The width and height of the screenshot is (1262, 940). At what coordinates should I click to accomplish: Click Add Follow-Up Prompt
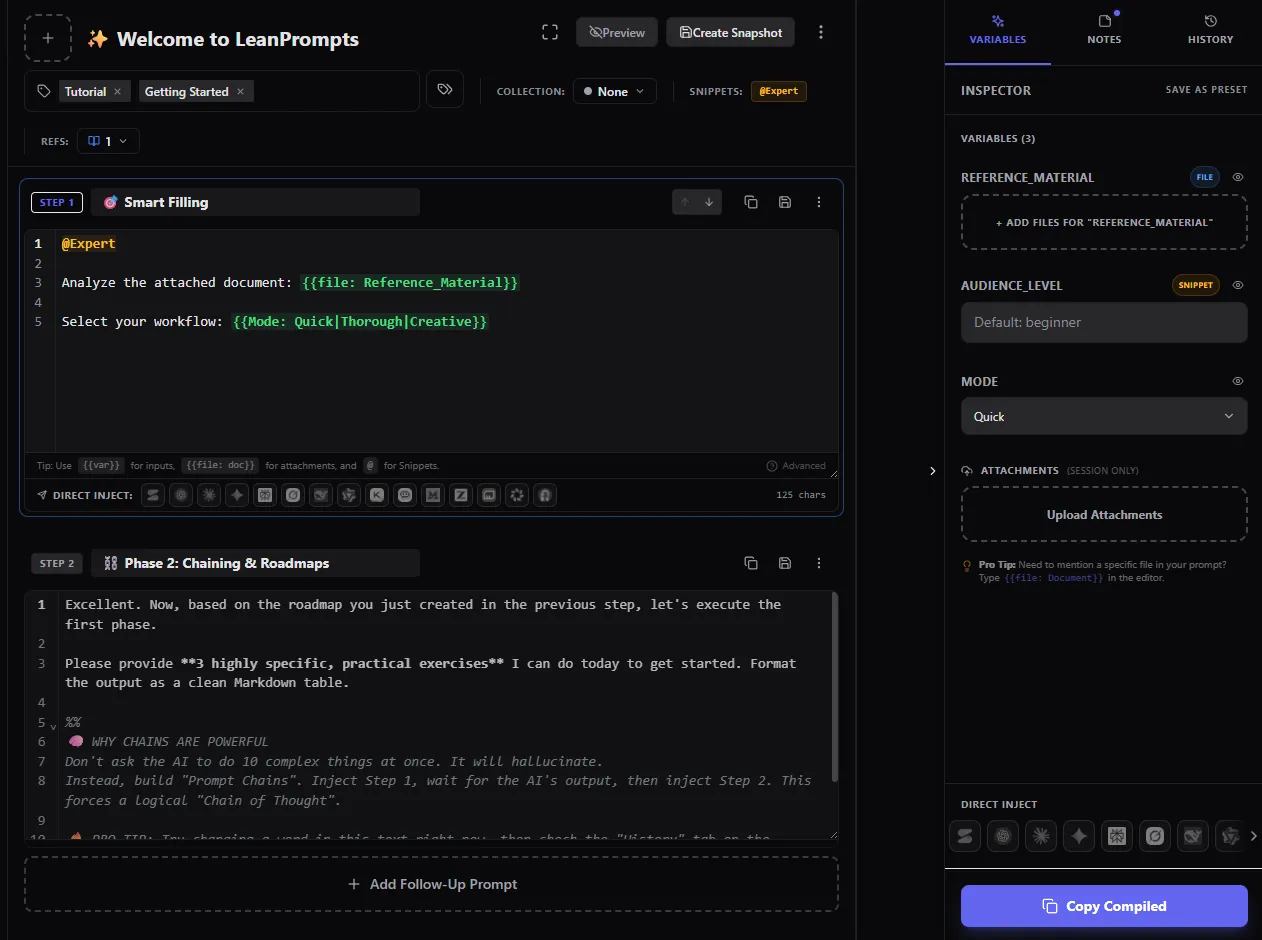click(431, 884)
